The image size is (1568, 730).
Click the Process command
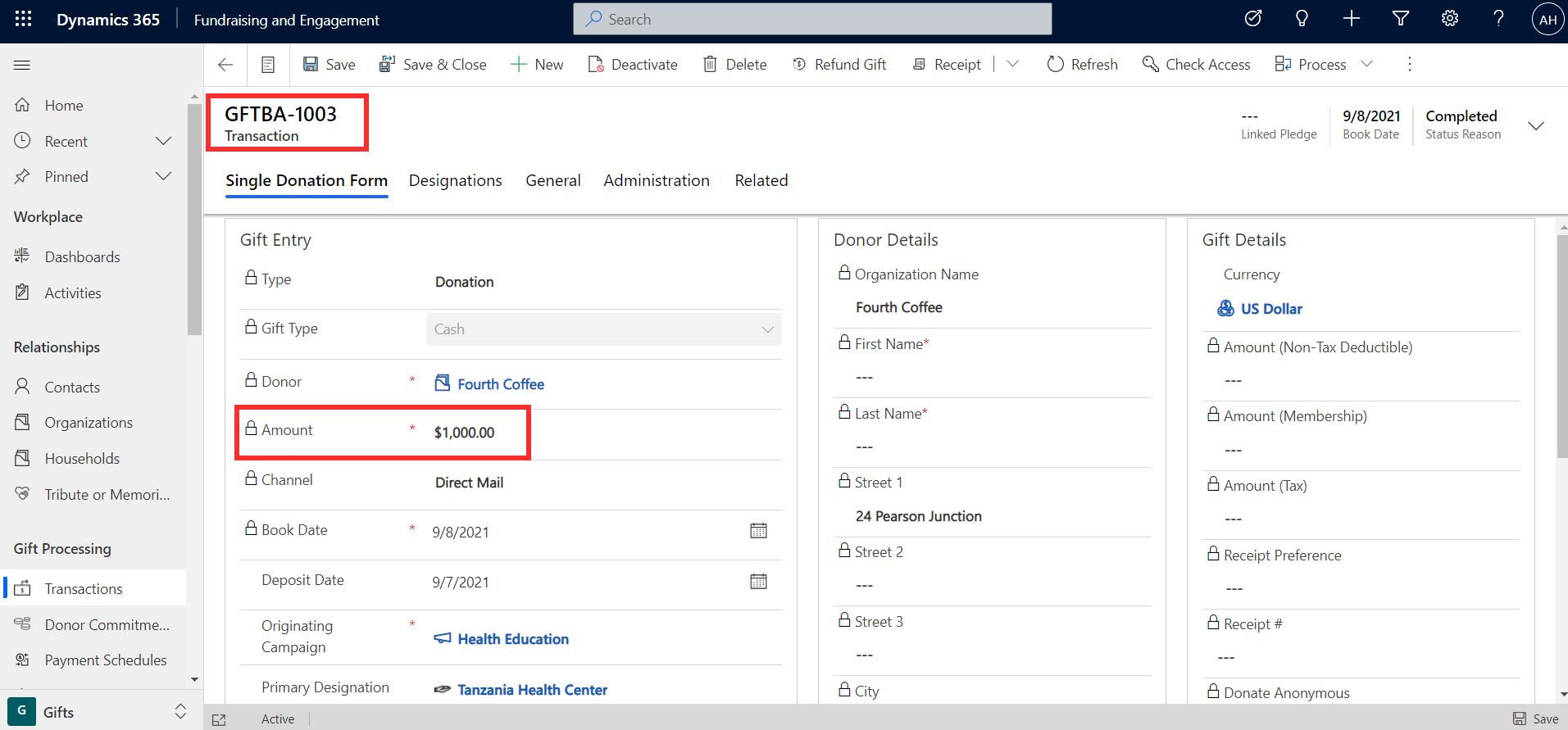pos(1311,65)
